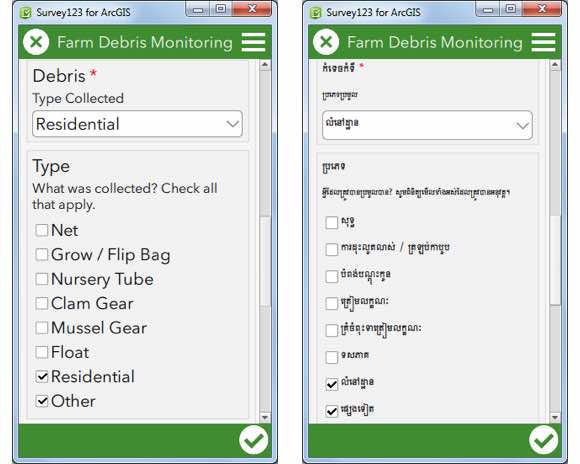
Task: Click the right window's Survey123 app icon
Action: pos(316,13)
